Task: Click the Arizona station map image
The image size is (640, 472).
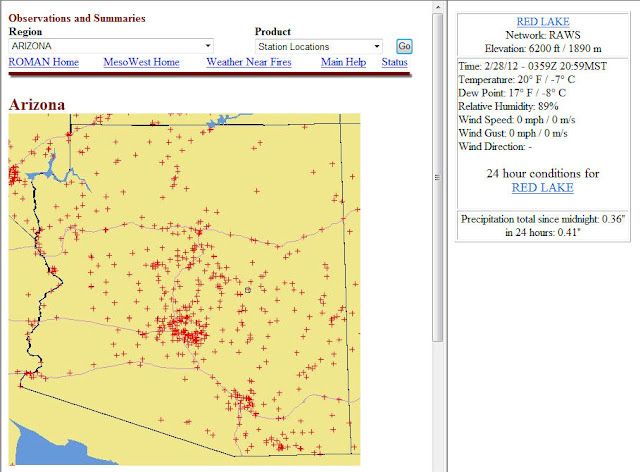Action: (184, 289)
